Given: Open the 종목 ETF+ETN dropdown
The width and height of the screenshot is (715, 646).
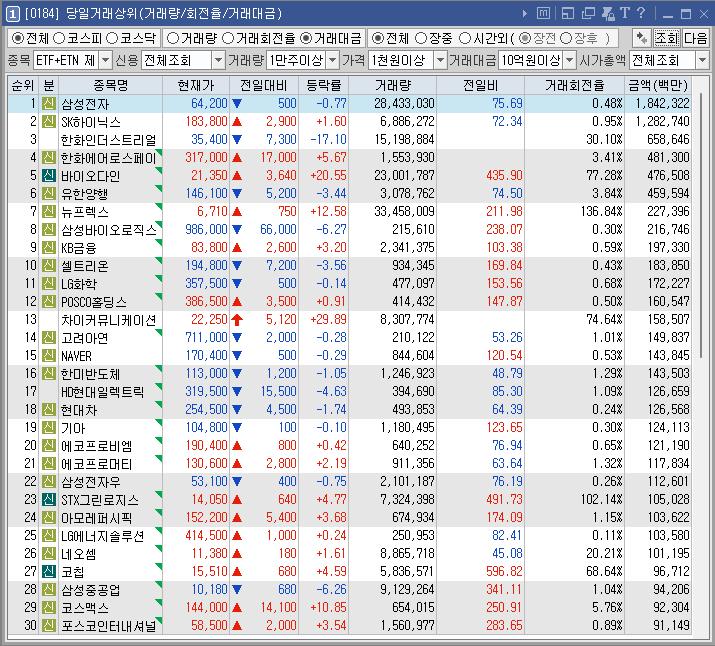Looking at the screenshot, I should [105, 60].
